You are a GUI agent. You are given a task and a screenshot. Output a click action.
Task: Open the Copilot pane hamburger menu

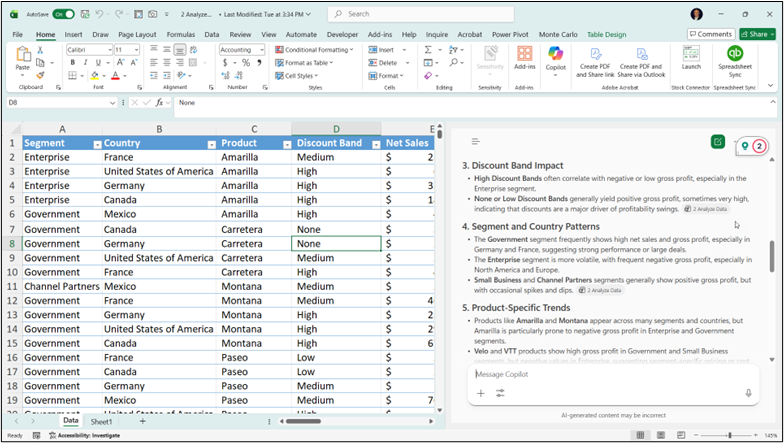[476, 142]
